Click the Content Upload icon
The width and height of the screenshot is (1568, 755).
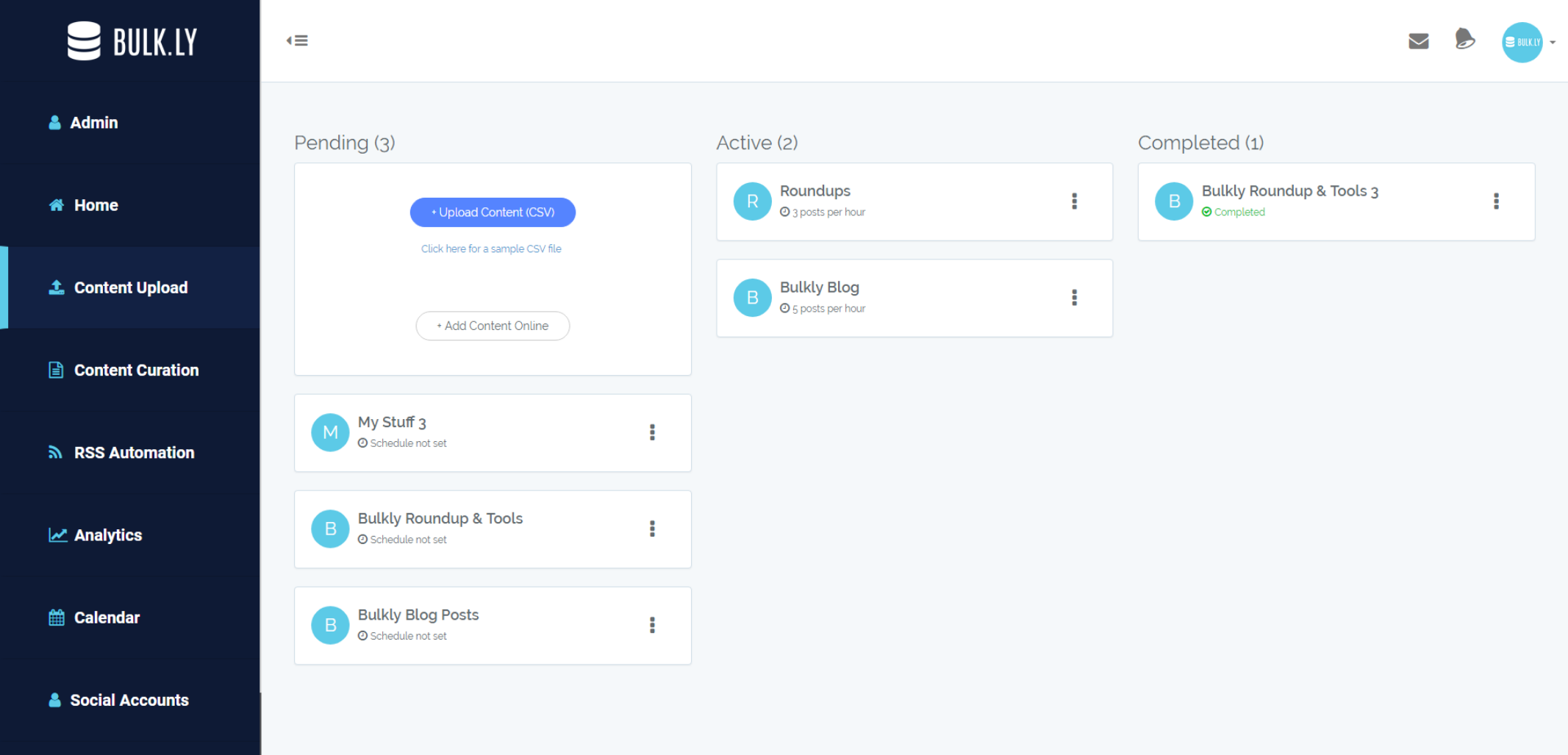[57, 287]
